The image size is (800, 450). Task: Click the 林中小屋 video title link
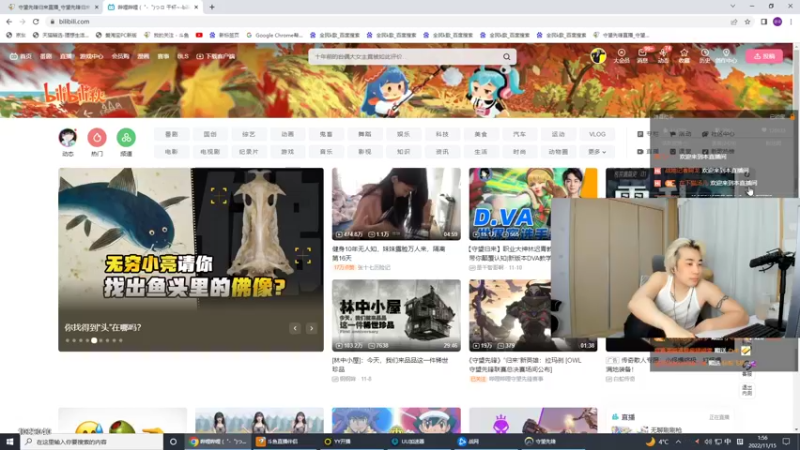pos(390,364)
